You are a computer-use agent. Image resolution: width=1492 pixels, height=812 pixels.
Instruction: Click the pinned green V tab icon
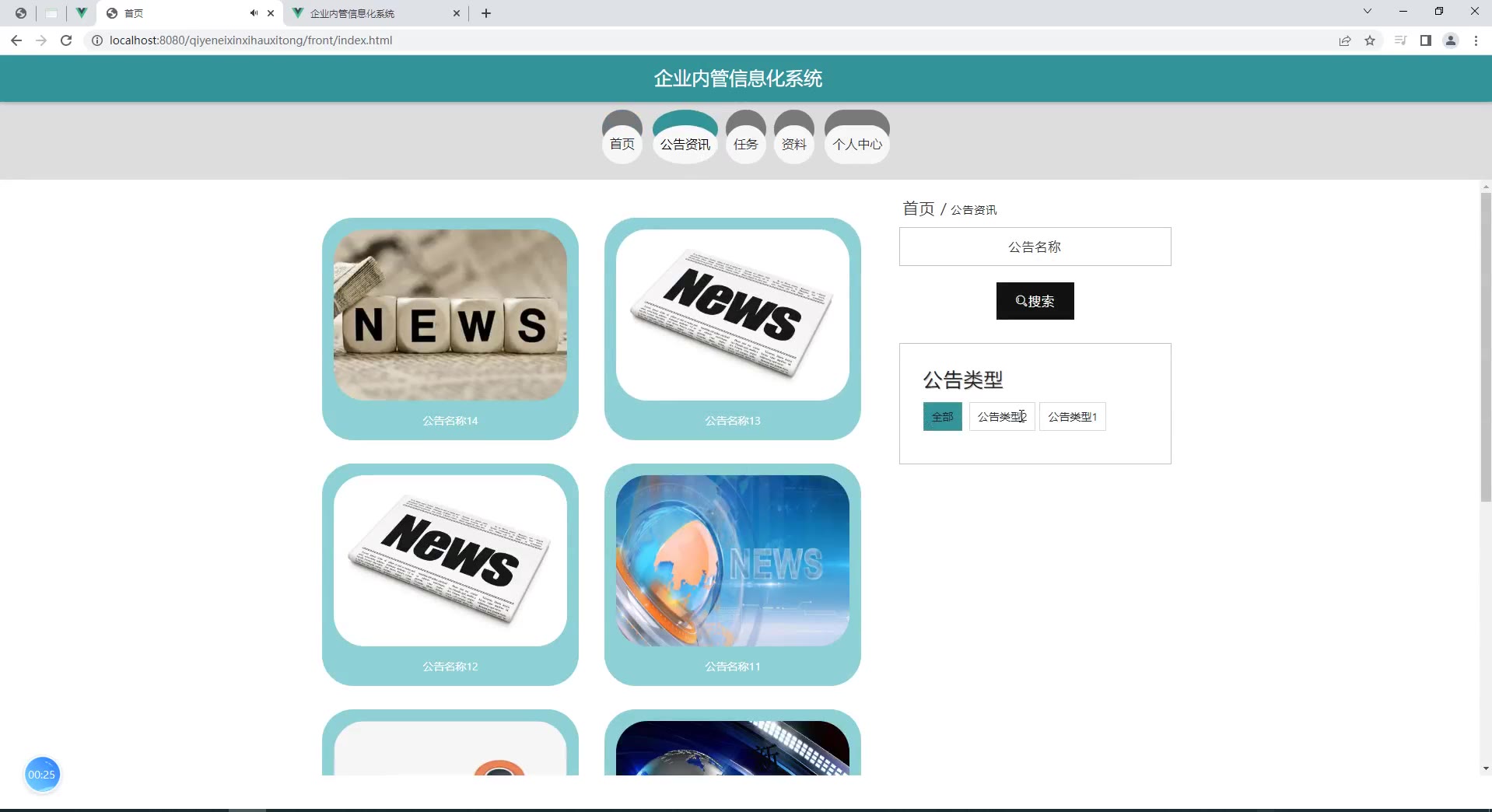point(81,13)
